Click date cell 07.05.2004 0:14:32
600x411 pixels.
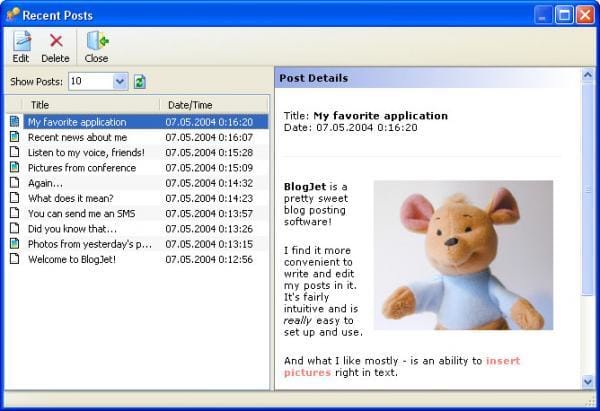pos(209,183)
